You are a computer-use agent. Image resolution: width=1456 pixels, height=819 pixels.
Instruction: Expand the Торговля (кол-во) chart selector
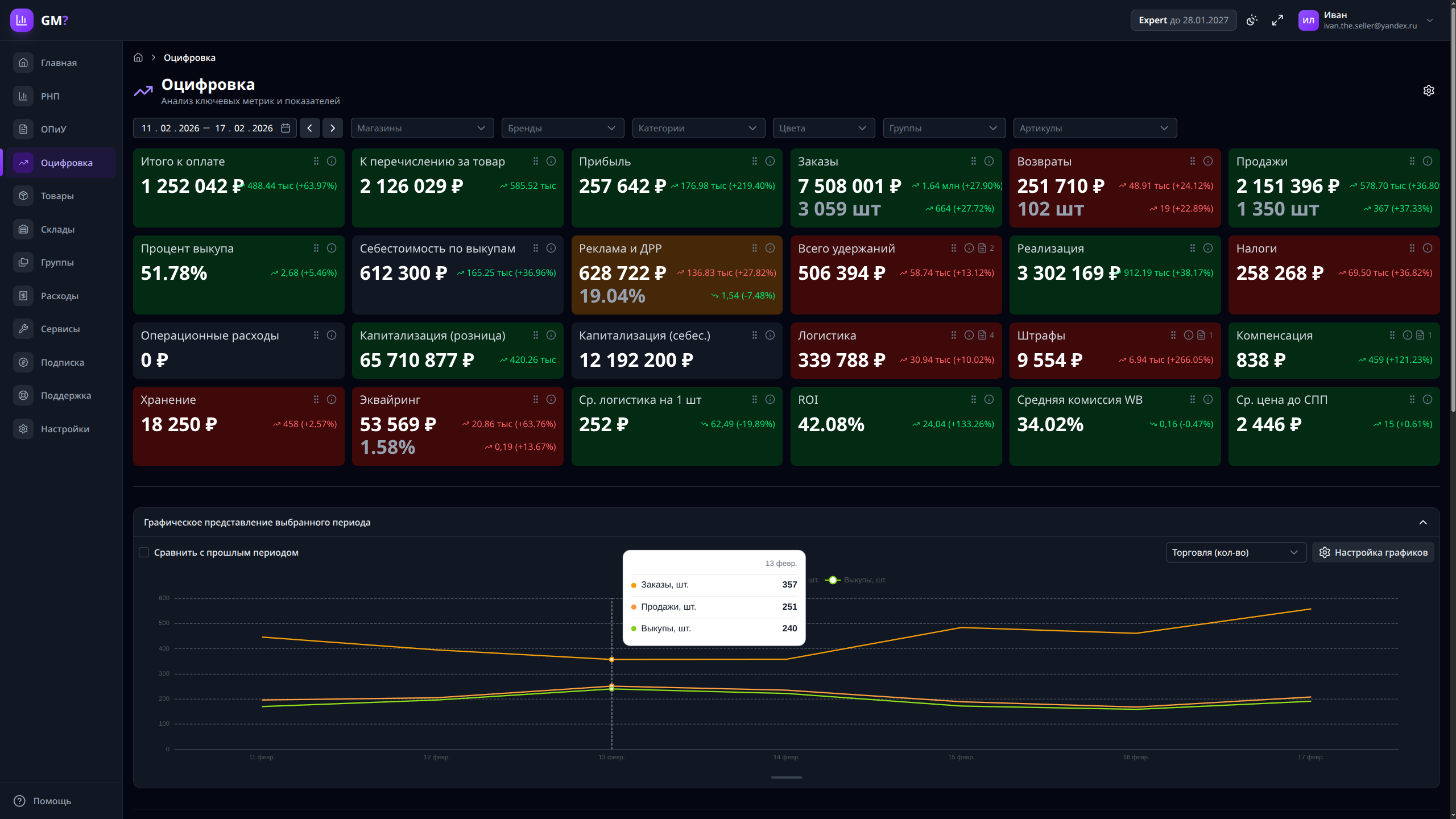pos(1235,552)
